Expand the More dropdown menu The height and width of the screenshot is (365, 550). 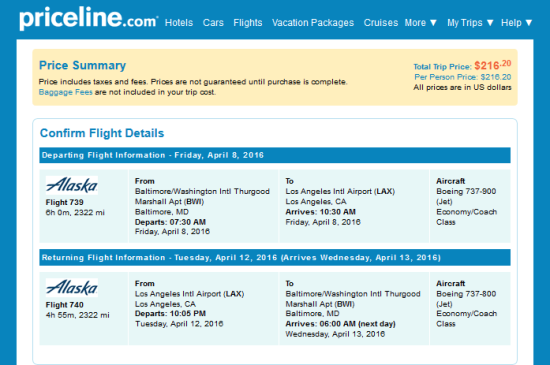pyautogui.click(x=420, y=23)
